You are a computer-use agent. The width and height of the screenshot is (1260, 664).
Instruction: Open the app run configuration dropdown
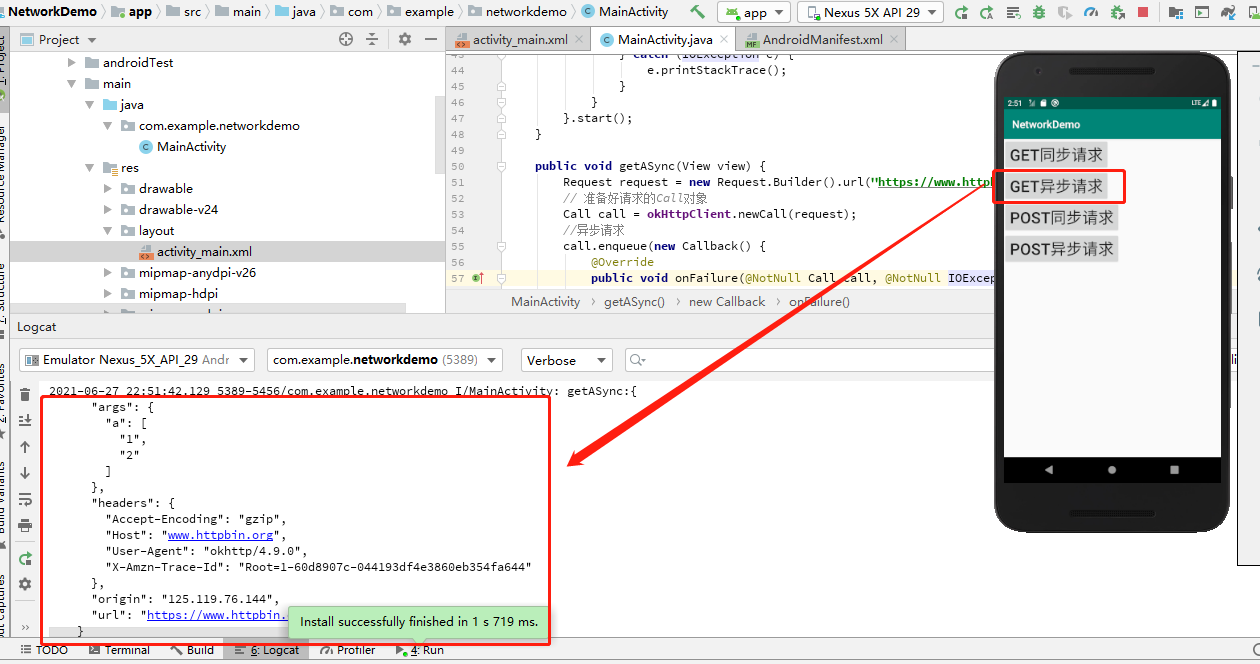click(x=753, y=13)
